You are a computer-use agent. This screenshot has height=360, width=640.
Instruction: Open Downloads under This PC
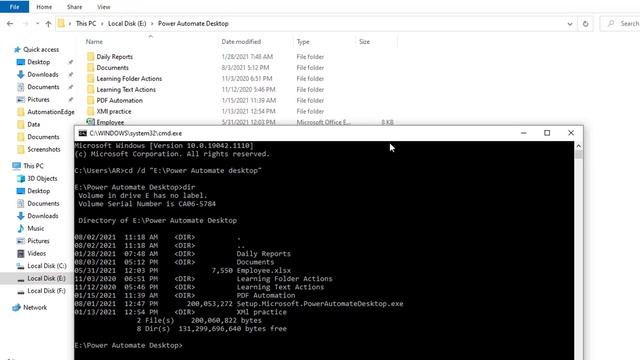(42, 216)
